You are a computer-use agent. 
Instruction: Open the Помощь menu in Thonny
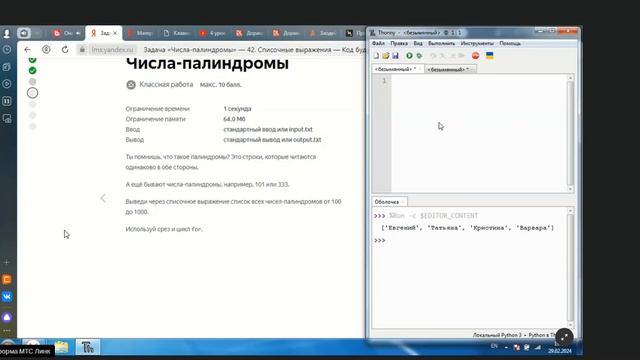pos(510,43)
